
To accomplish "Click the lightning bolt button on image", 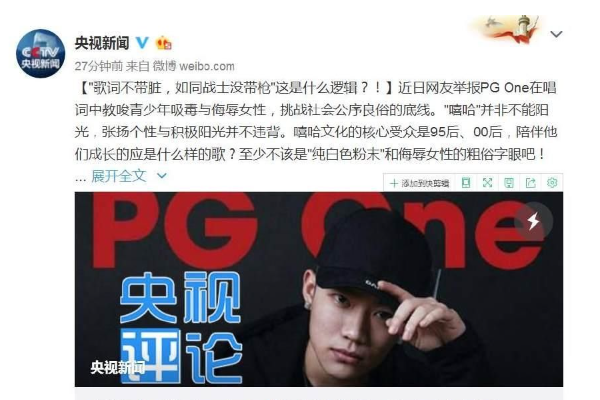I will pos(533,221).
